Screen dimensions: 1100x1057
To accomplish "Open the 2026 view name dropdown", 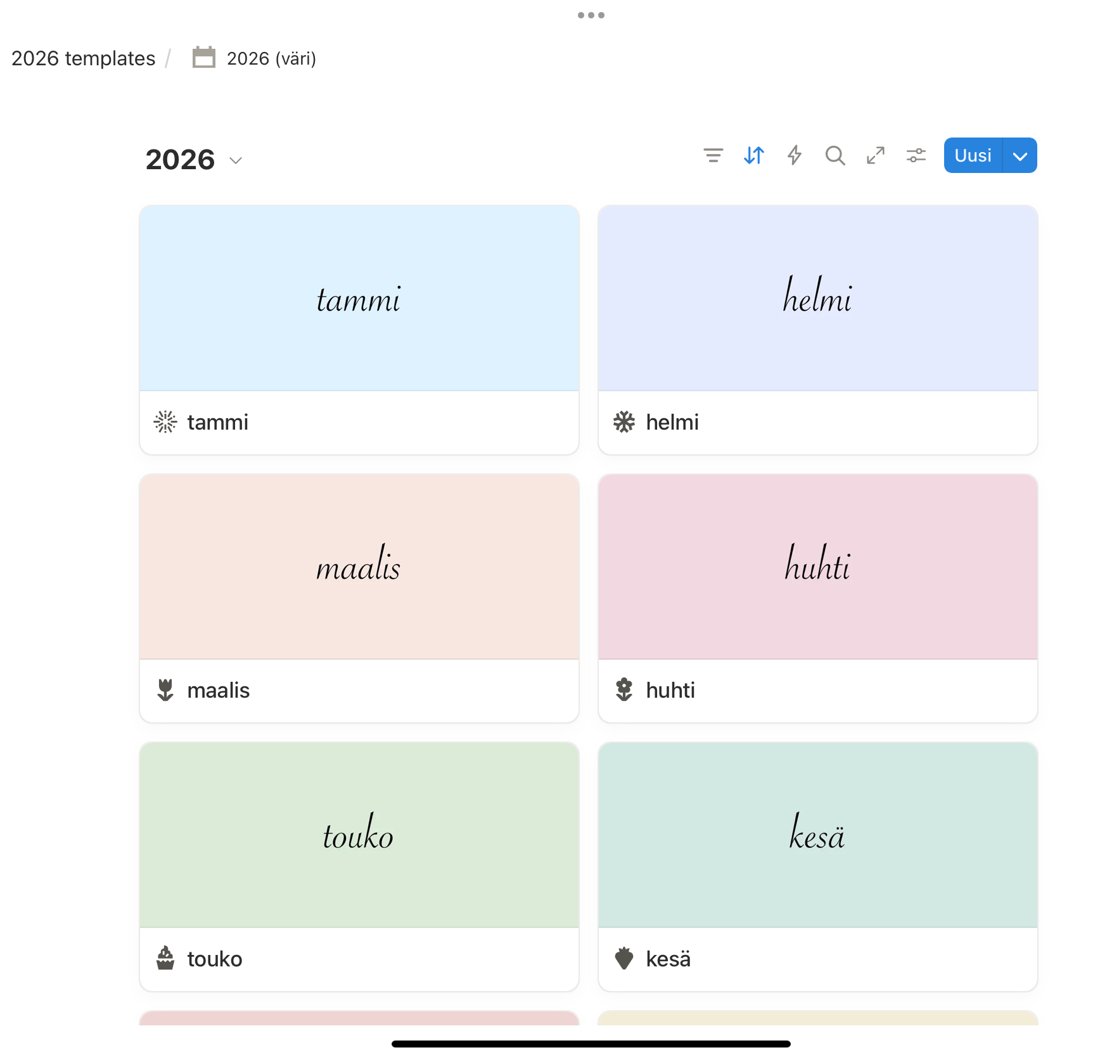I will (x=235, y=160).
